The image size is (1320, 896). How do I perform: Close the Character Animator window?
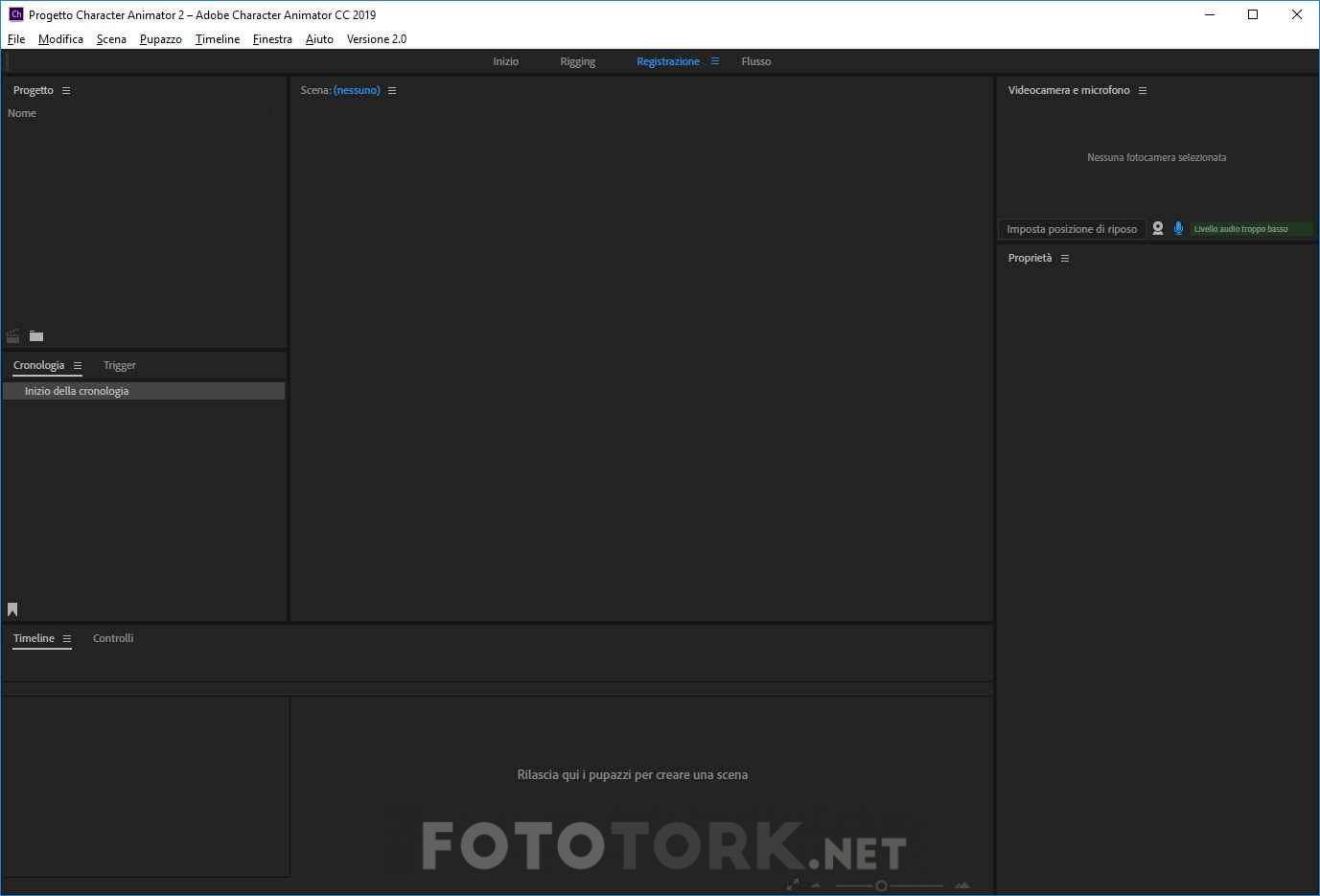(1297, 14)
